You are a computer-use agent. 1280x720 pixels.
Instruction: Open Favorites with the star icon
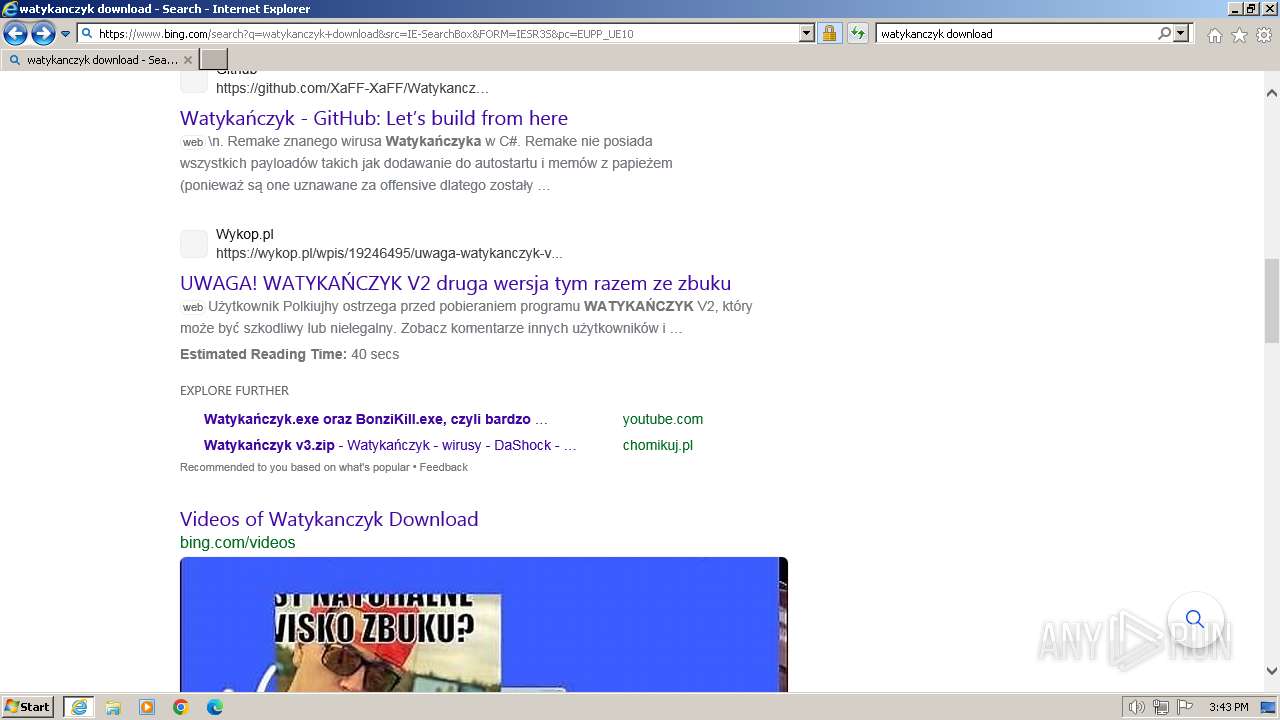(x=1239, y=35)
